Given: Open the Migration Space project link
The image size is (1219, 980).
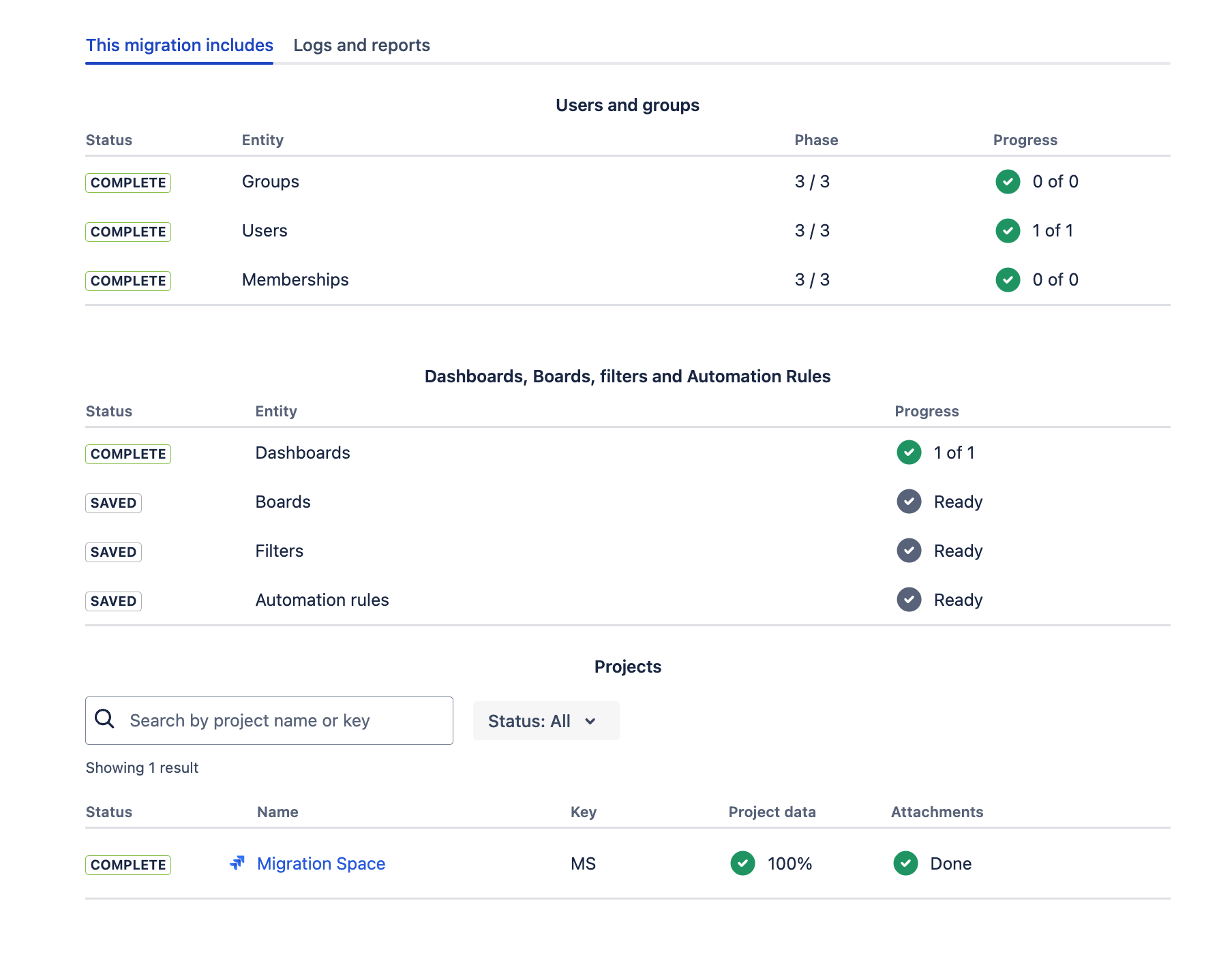Looking at the screenshot, I should [x=321, y=864].
